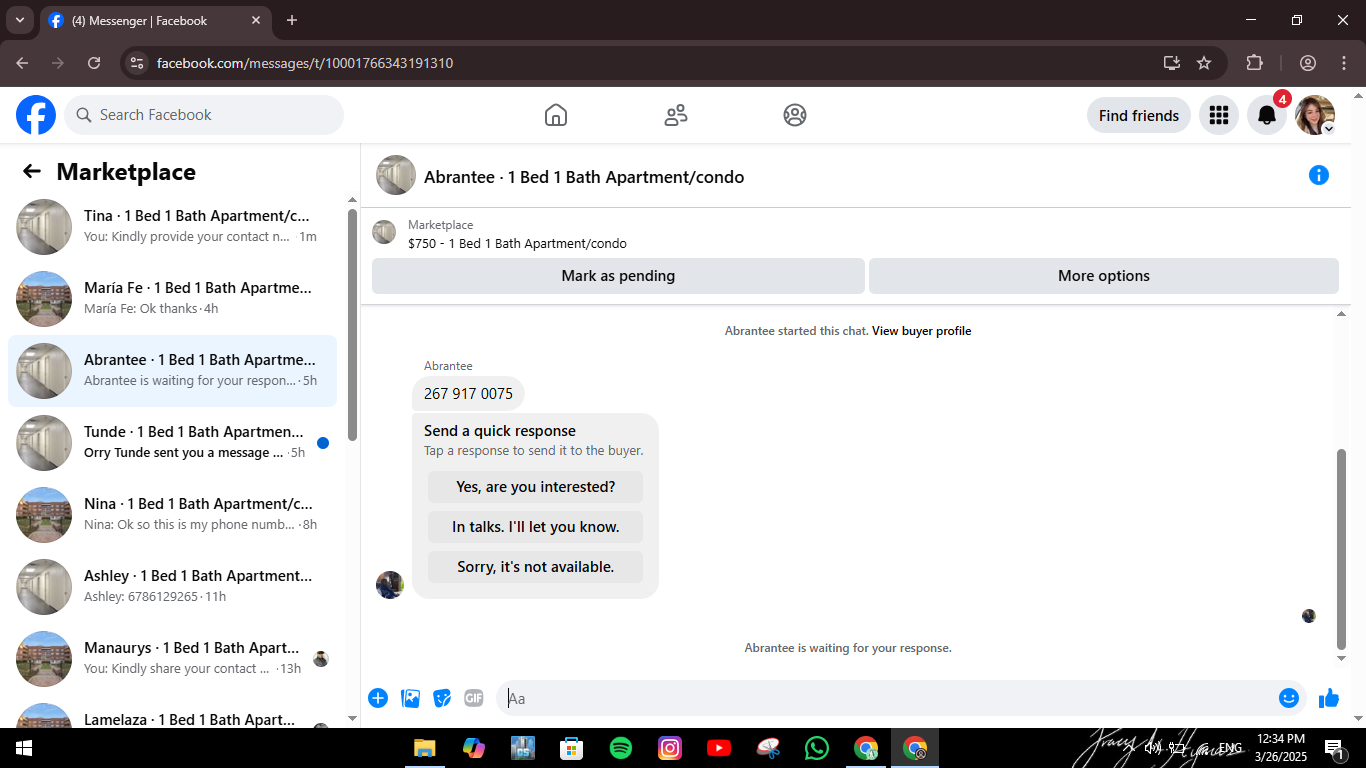Click the browser address bar URL
Screen dimensions: 1366x768
click(x=305, y=63)
